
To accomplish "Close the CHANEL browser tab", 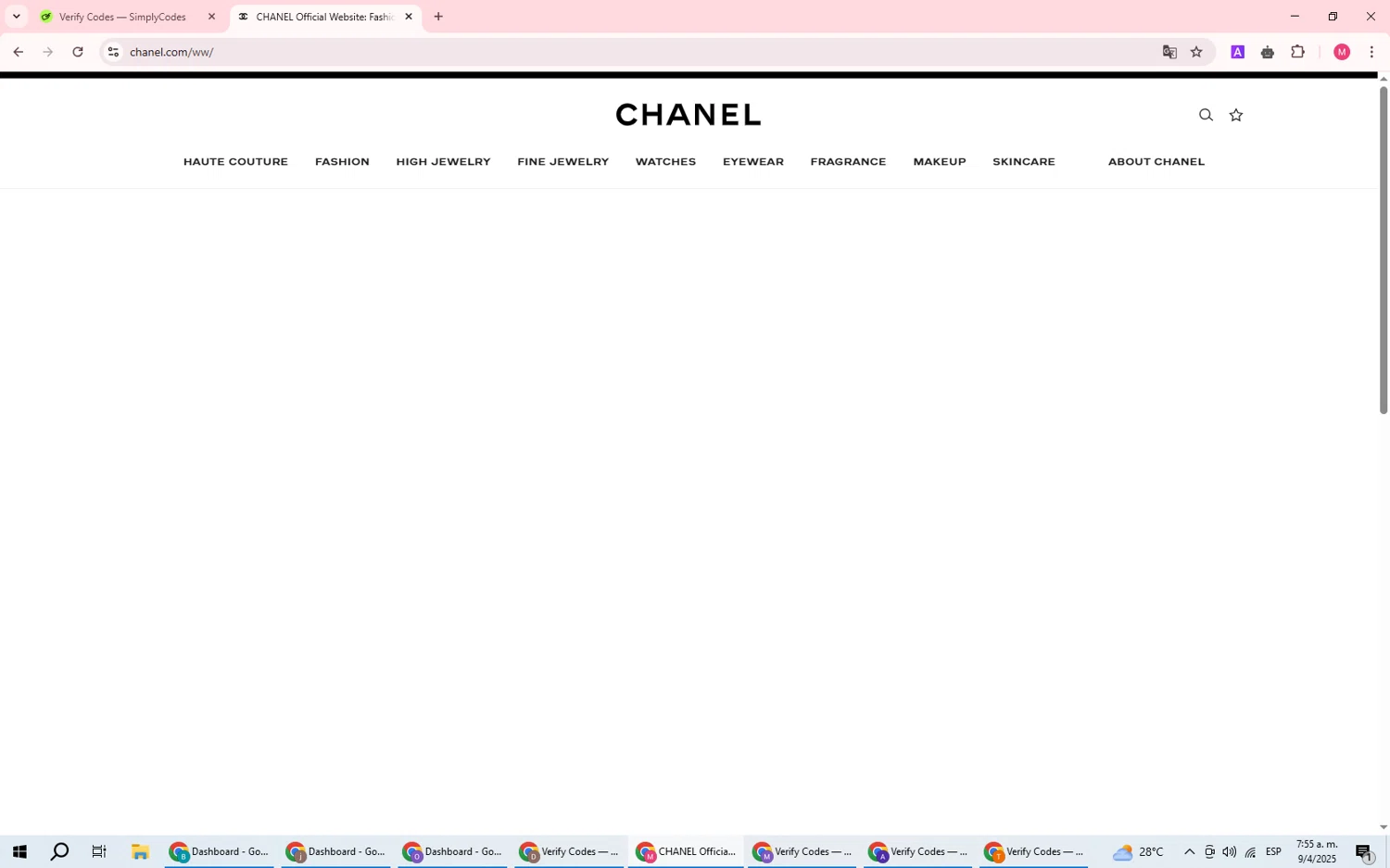I will pos(409,17).
